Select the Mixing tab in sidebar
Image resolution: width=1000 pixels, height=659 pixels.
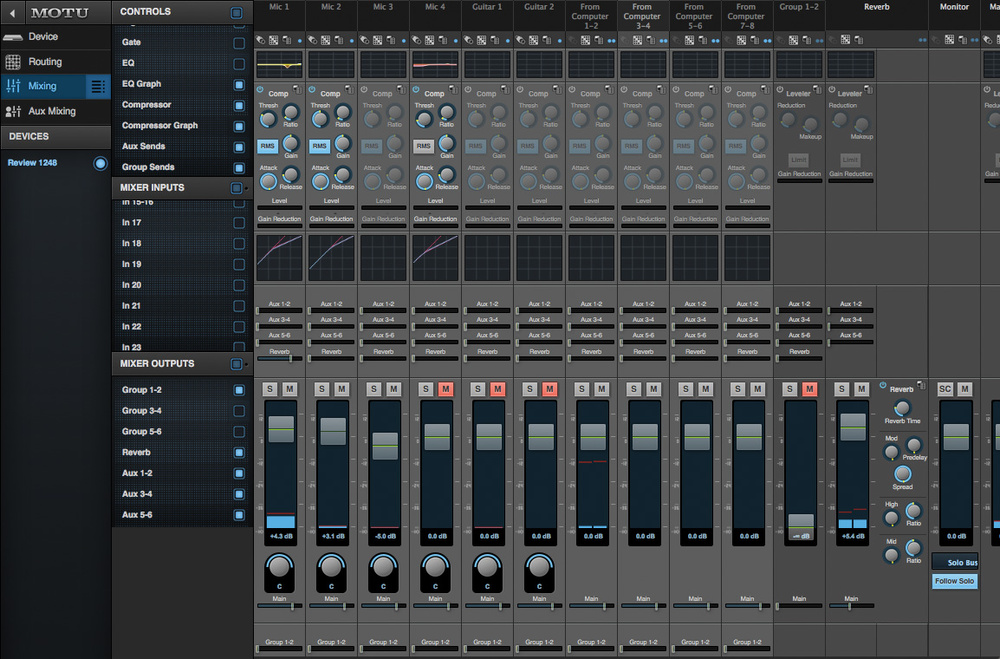tap(44, 87)
